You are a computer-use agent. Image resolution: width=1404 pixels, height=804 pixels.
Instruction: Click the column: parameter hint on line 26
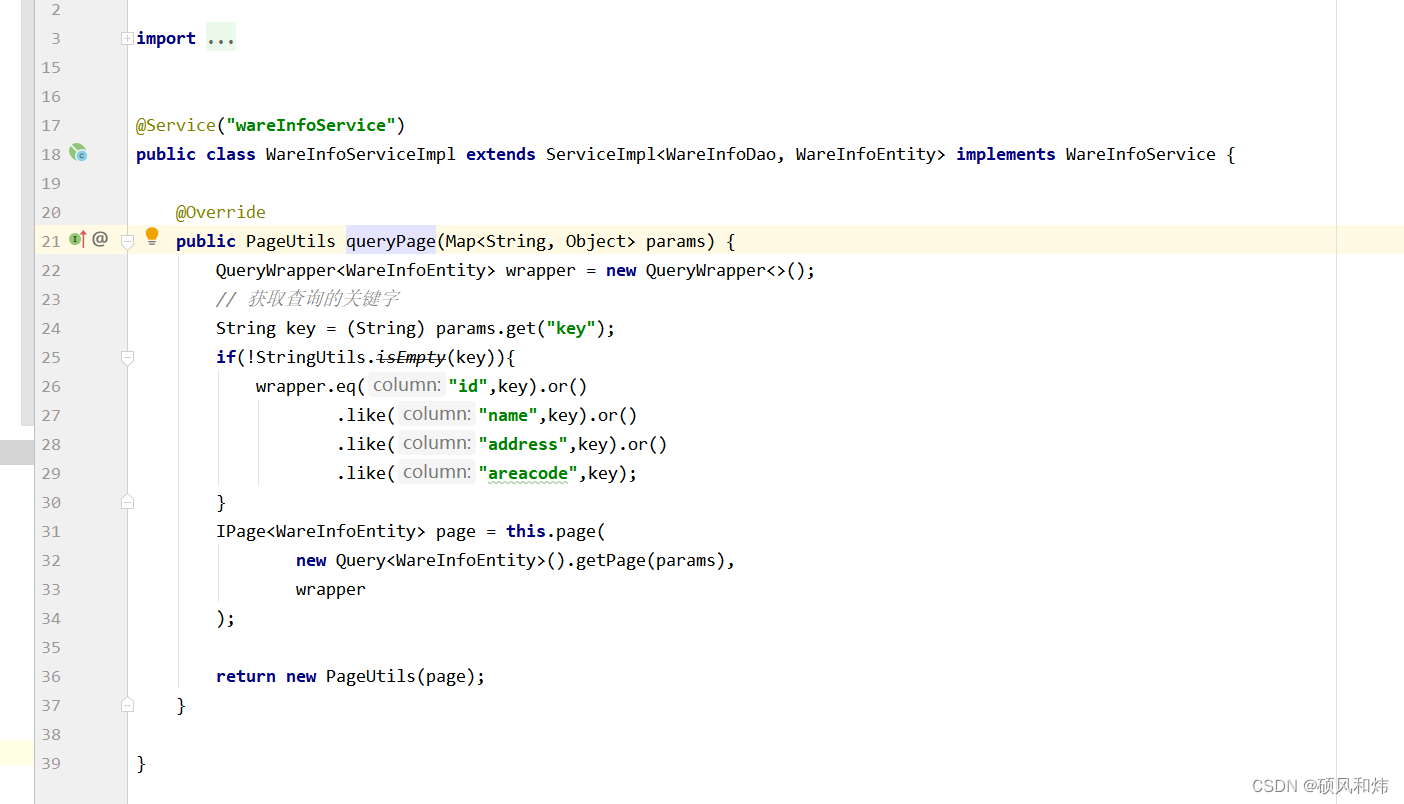(x=406, y=385)
